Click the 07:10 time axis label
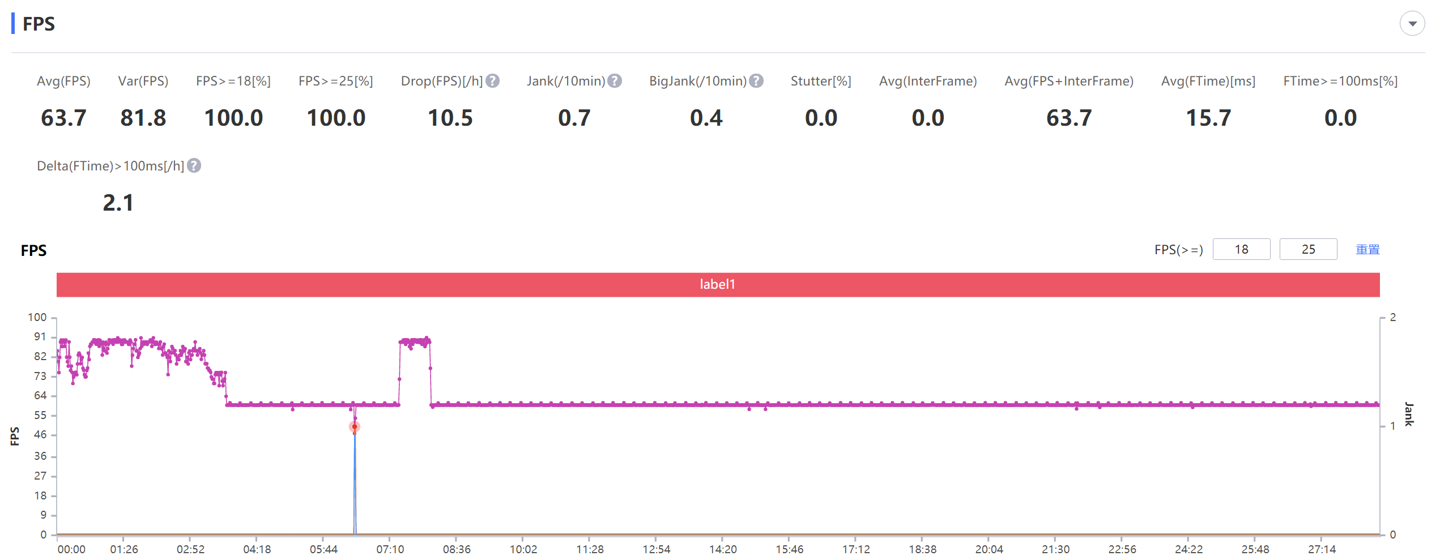The width and height of the screenshot is (1440, 560). [390, 549]
